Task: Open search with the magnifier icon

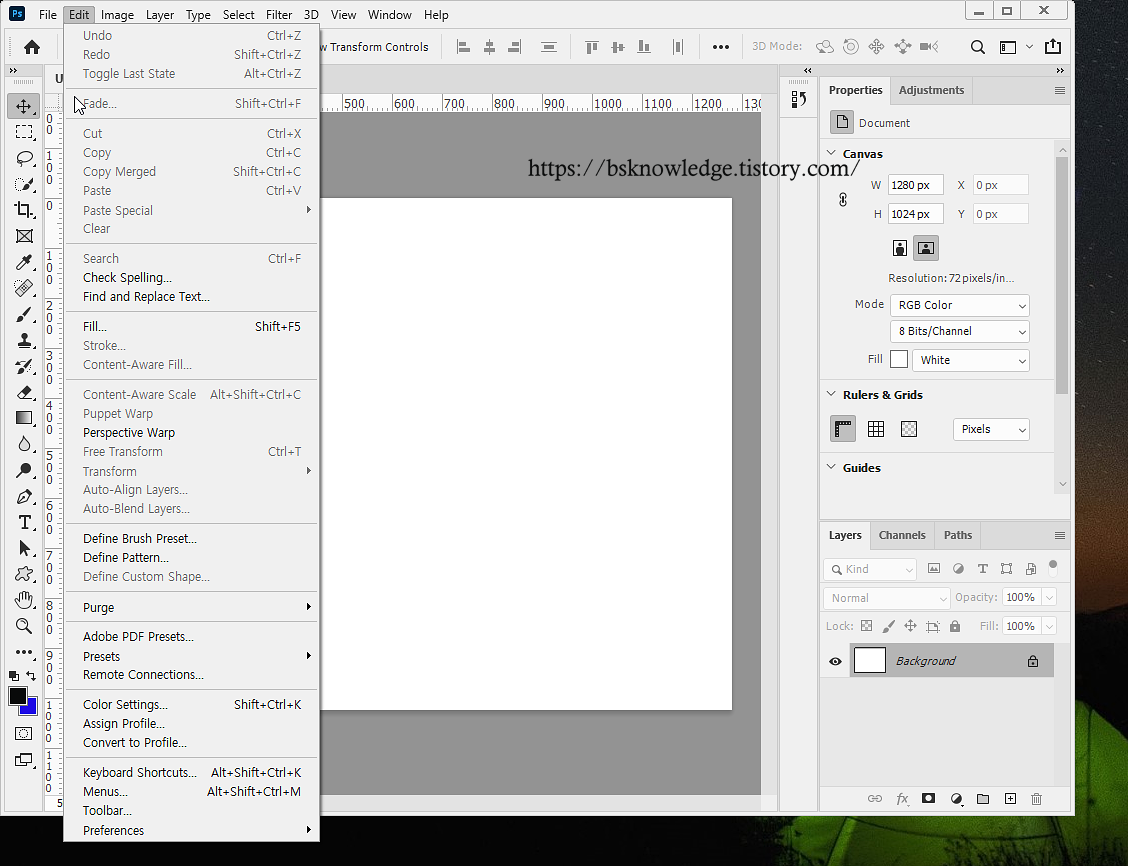Action: [977, 47]
